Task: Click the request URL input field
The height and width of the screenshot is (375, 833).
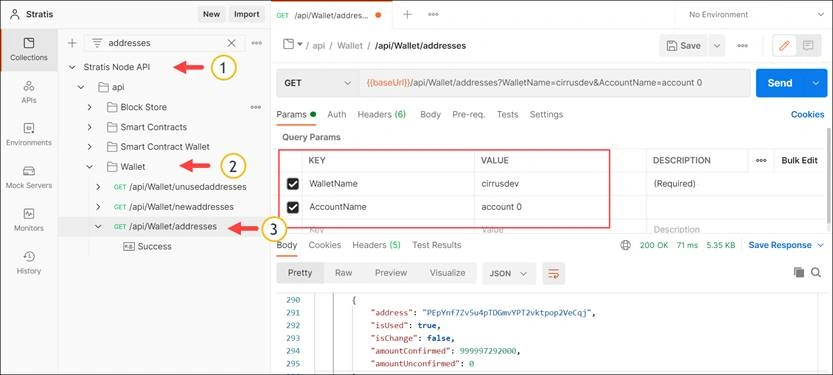Action: [554, 83]
